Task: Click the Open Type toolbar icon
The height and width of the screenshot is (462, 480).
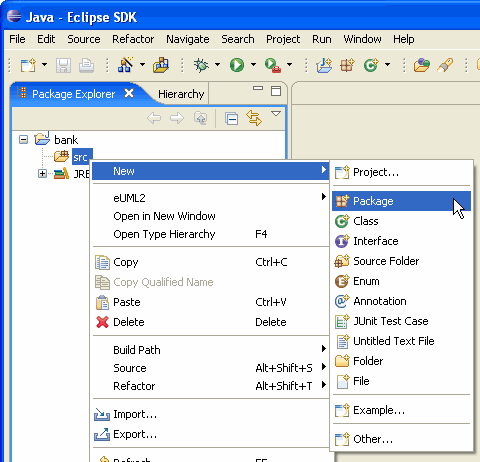Action: click(422, 65)
